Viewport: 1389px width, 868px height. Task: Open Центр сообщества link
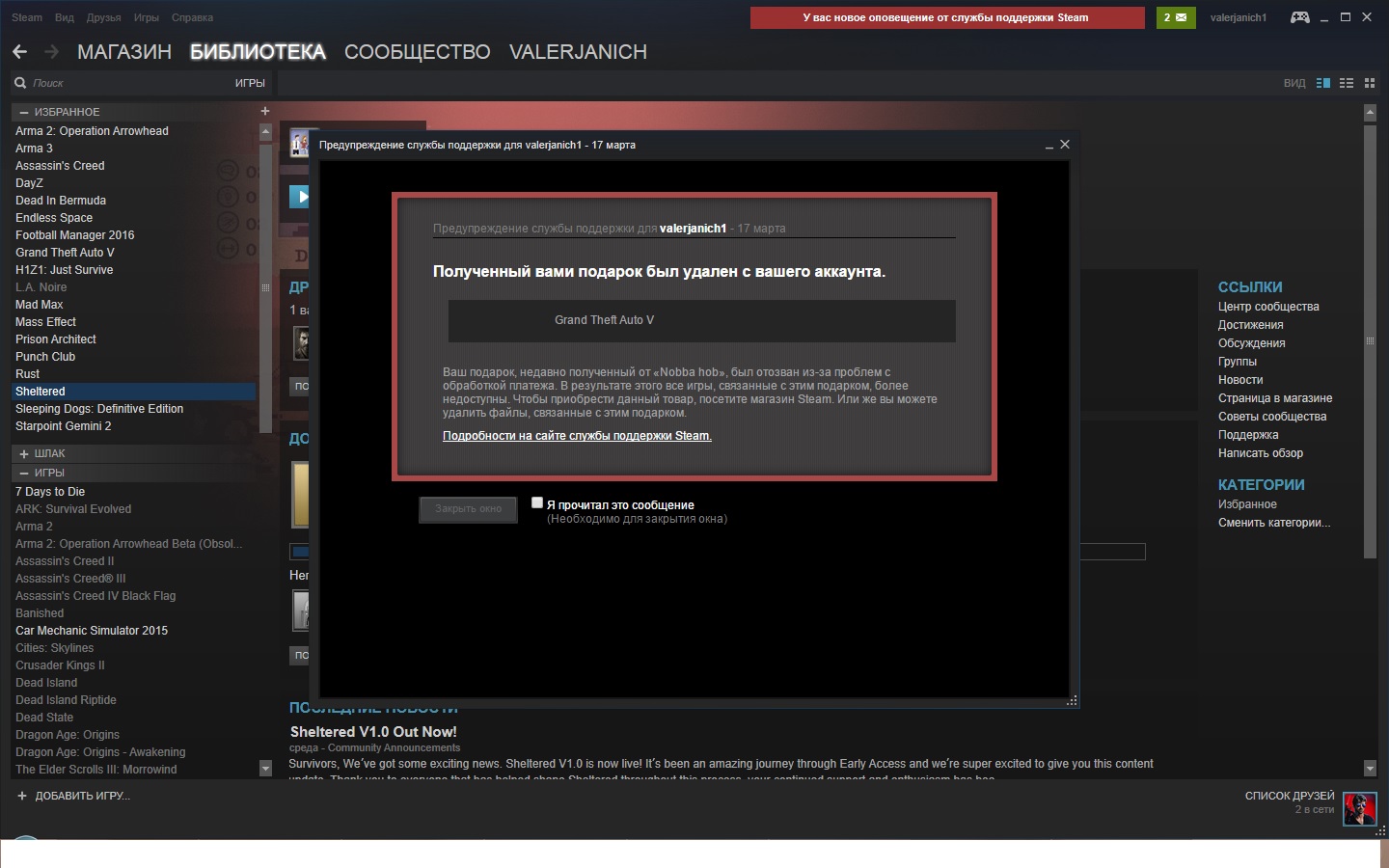tap(1268, 307)
